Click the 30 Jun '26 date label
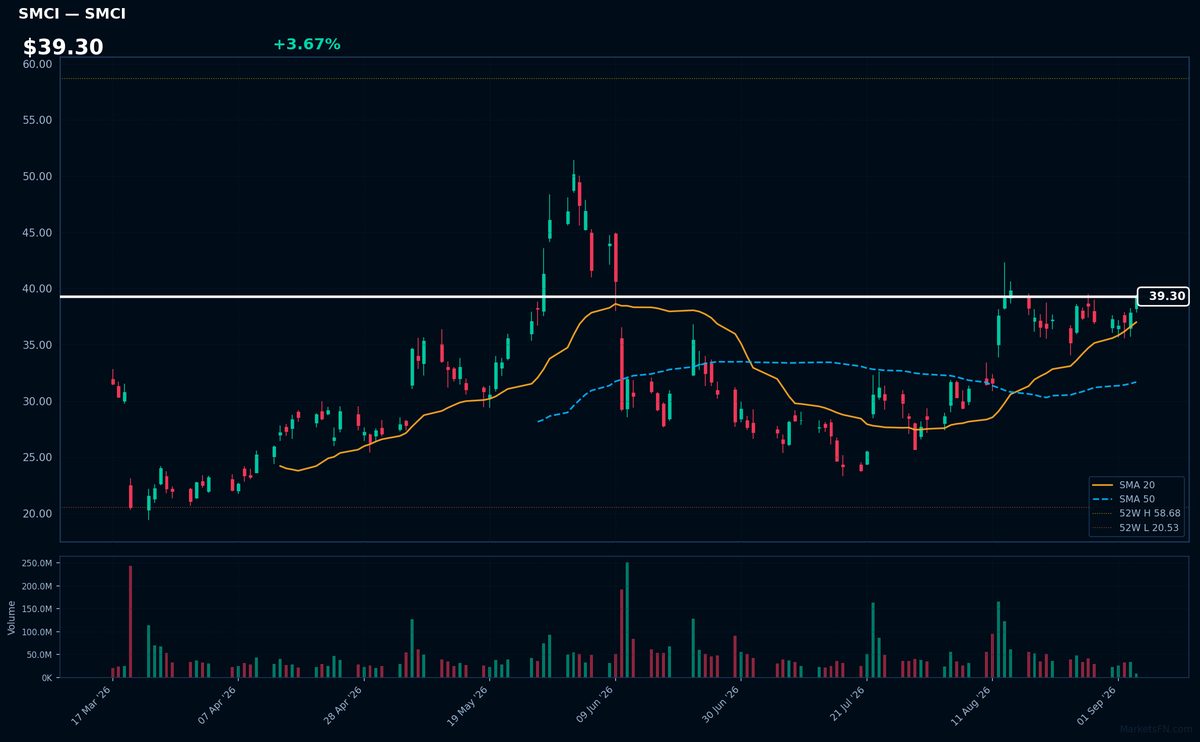This screenshot has height=742, width=1200. (x=719, y=705)
